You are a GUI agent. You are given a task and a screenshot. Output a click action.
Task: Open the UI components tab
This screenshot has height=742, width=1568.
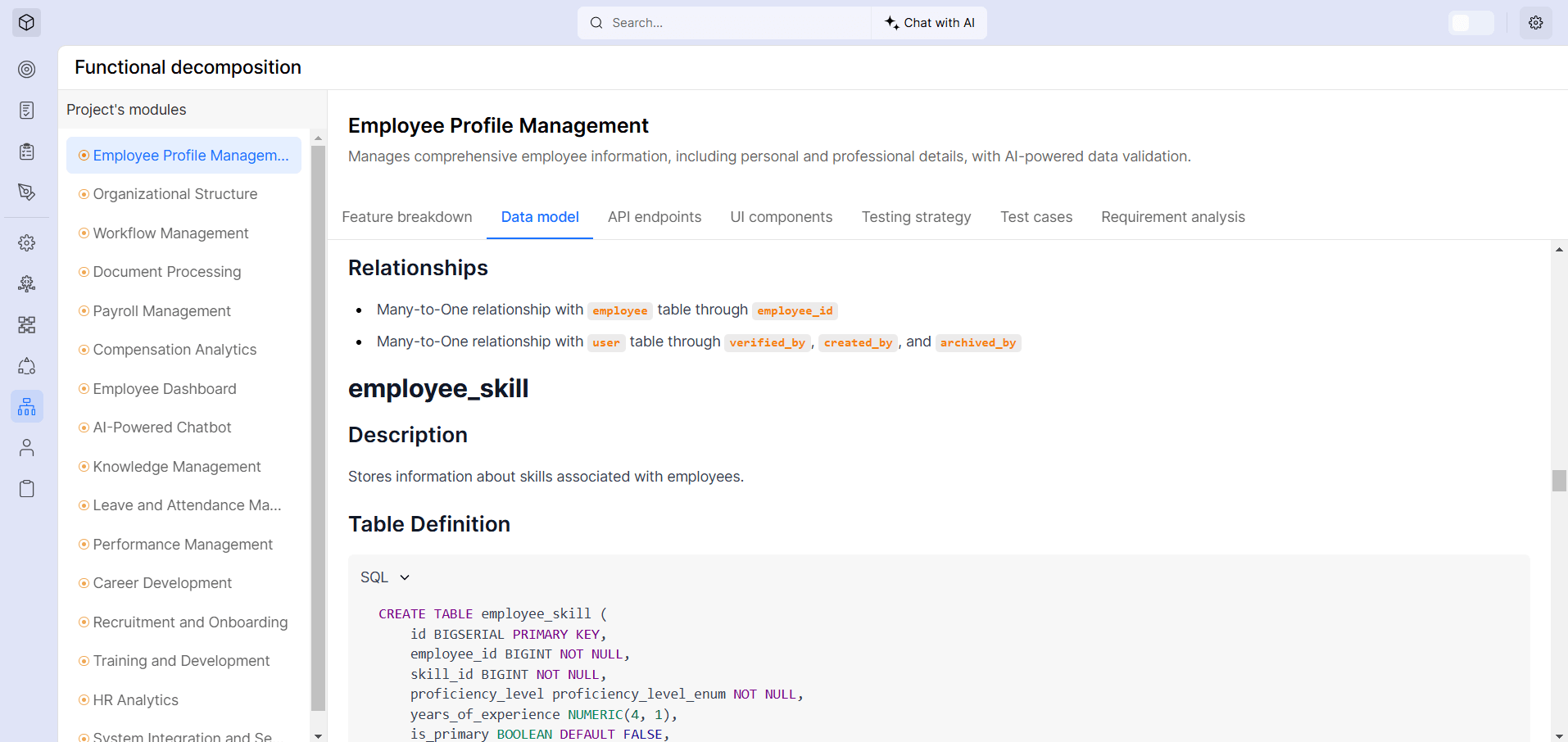click(782, 217)
